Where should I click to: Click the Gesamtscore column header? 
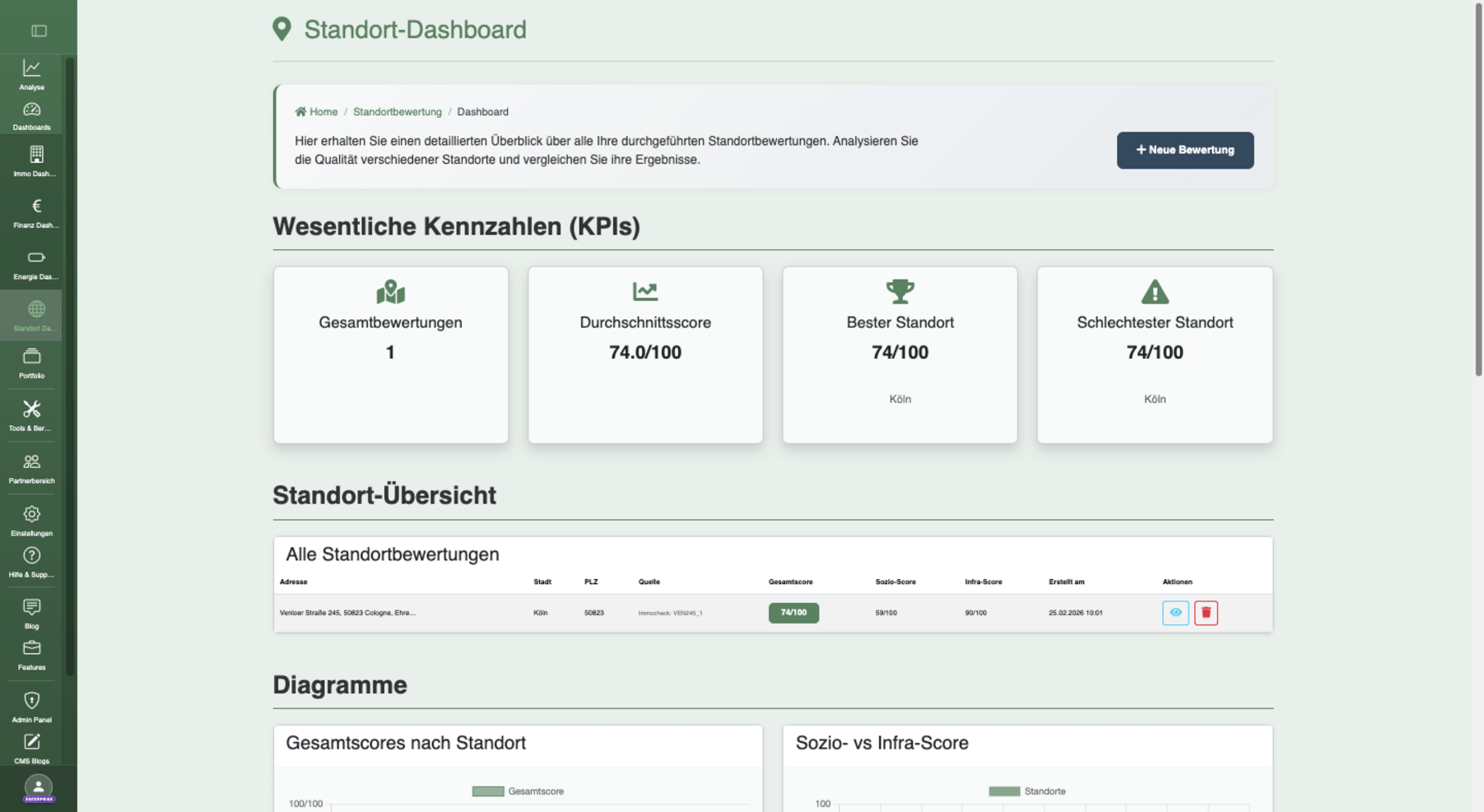(x=791, y=582)
